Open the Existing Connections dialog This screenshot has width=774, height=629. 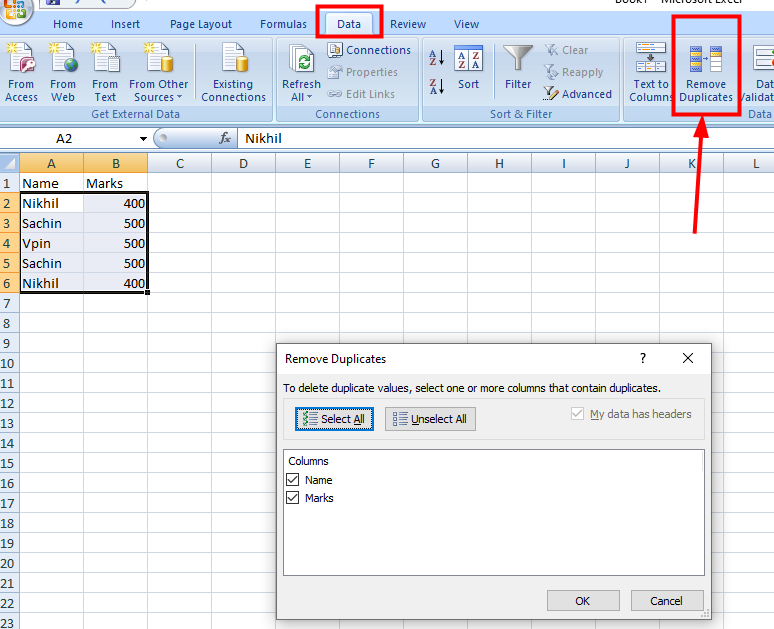(x=233, y=72)
